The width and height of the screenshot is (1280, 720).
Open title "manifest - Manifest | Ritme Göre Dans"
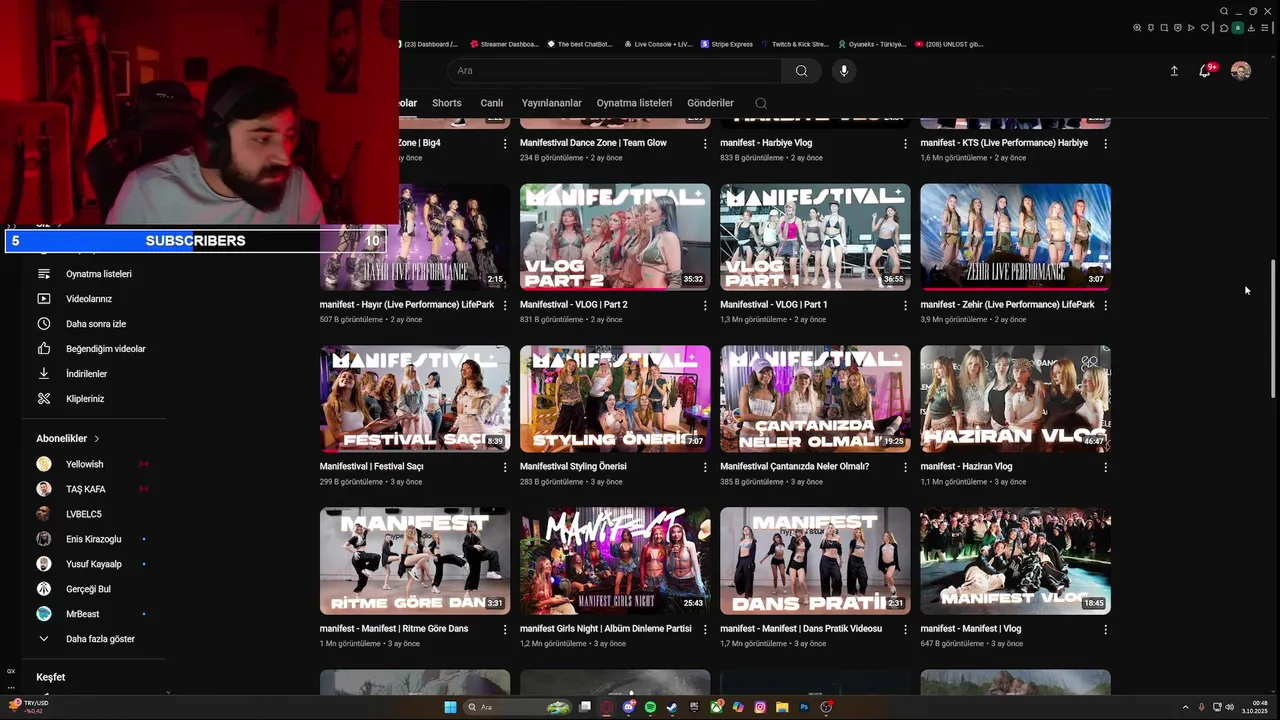coord(394,629)
